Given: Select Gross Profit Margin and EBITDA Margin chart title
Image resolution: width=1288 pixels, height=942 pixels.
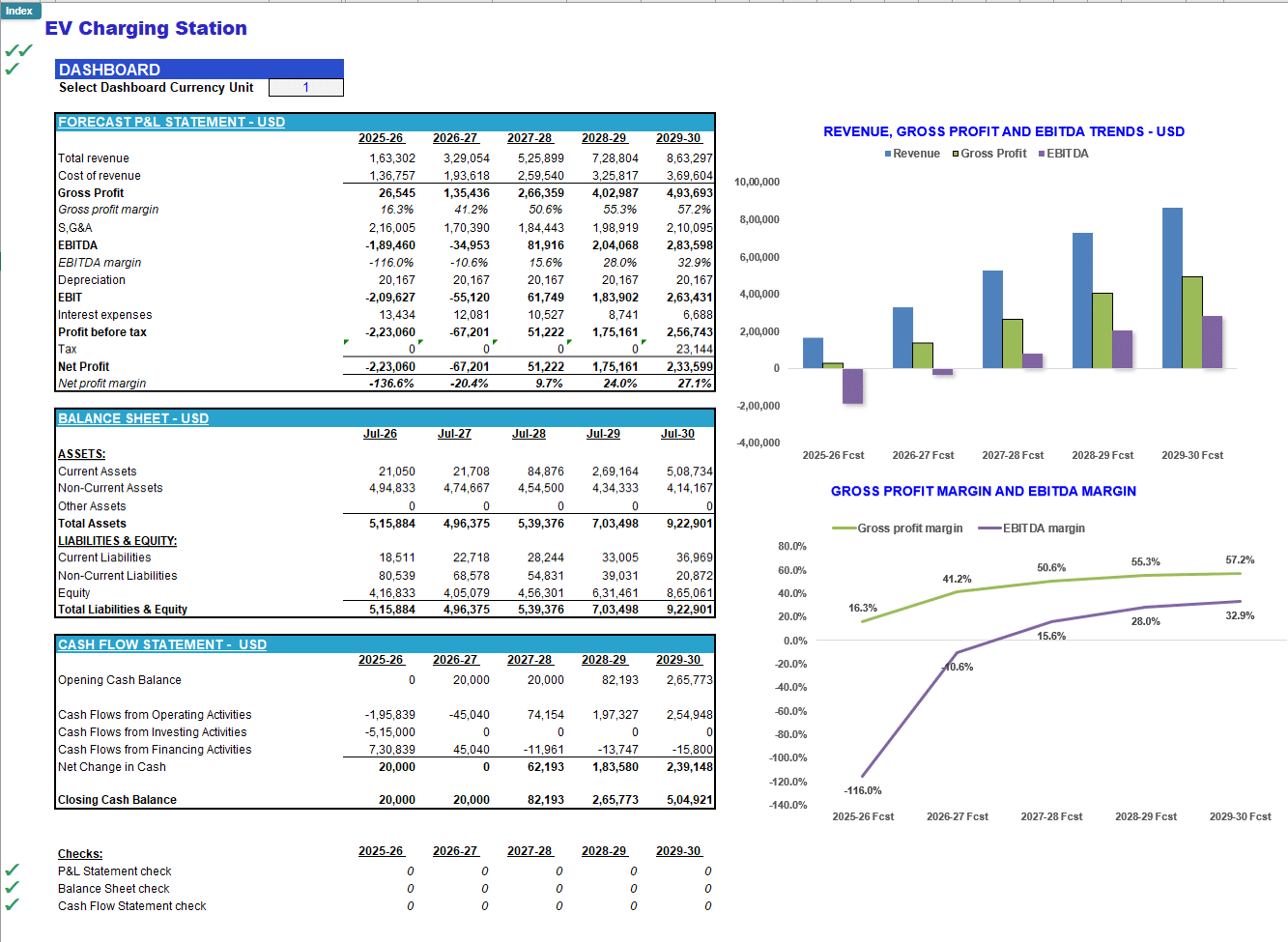Looking at the screenshot, I should (984, 491).
